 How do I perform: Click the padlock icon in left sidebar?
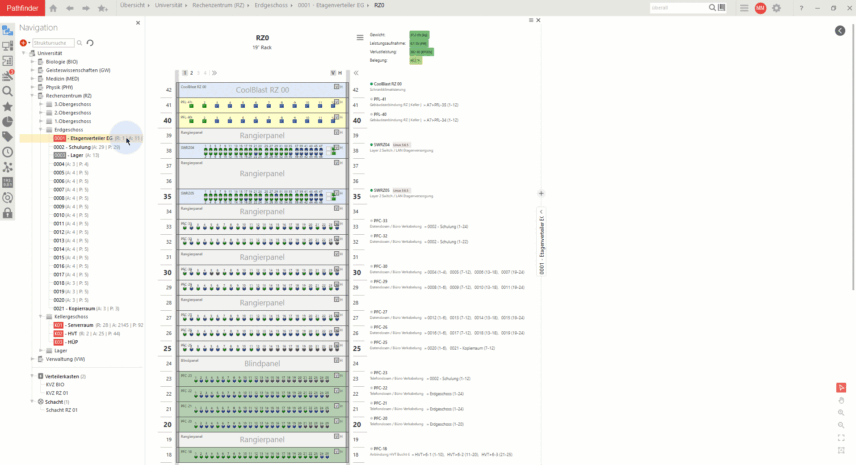pyautogui.click(x=8, y=213)
